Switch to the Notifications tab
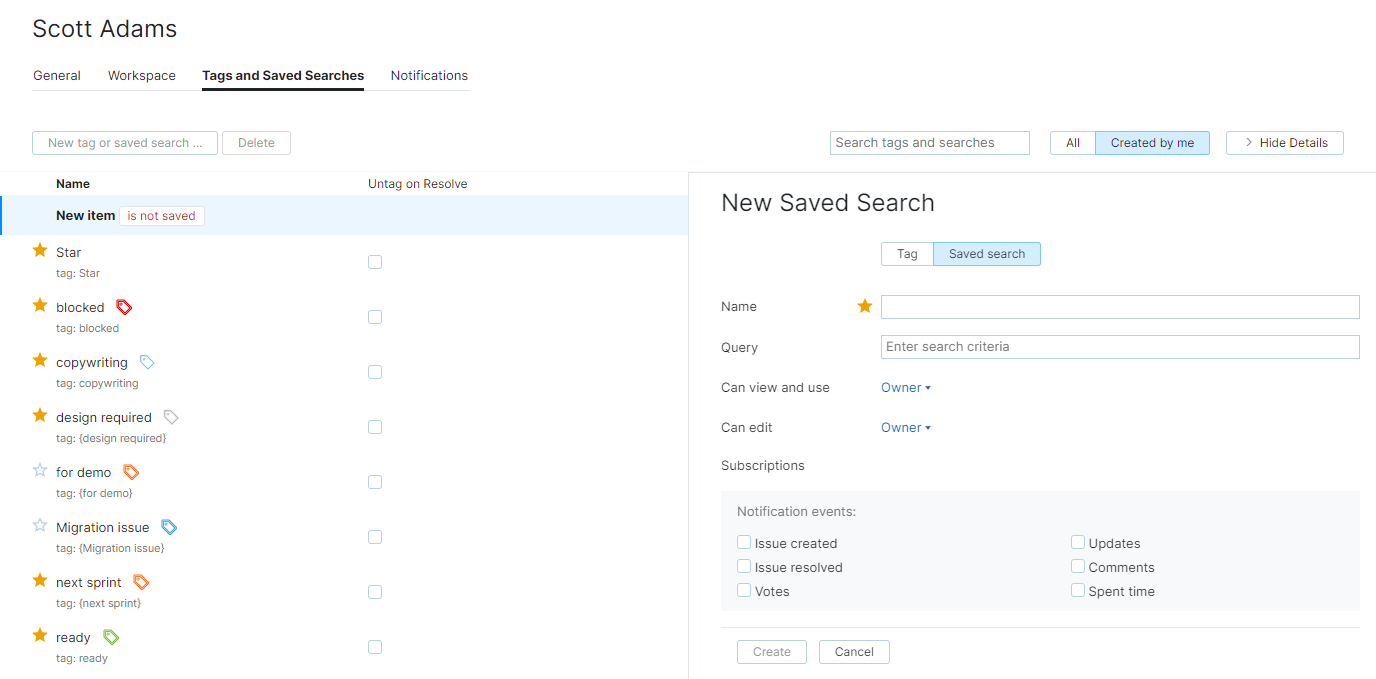1376x679 pixels. (429, 76)
